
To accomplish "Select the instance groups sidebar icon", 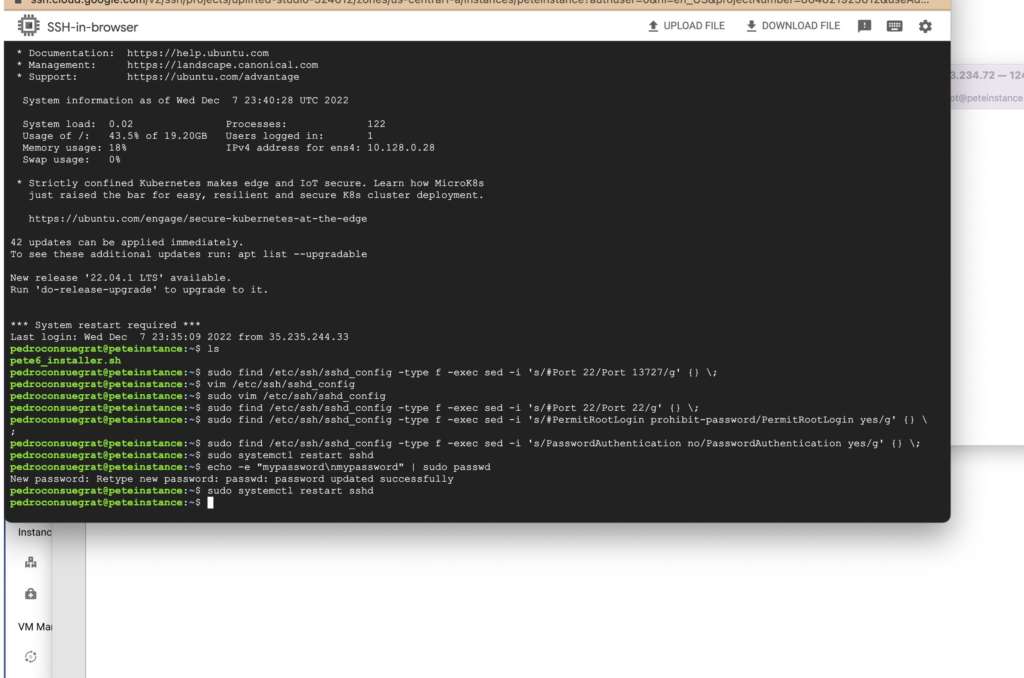I will coord(31,562).
